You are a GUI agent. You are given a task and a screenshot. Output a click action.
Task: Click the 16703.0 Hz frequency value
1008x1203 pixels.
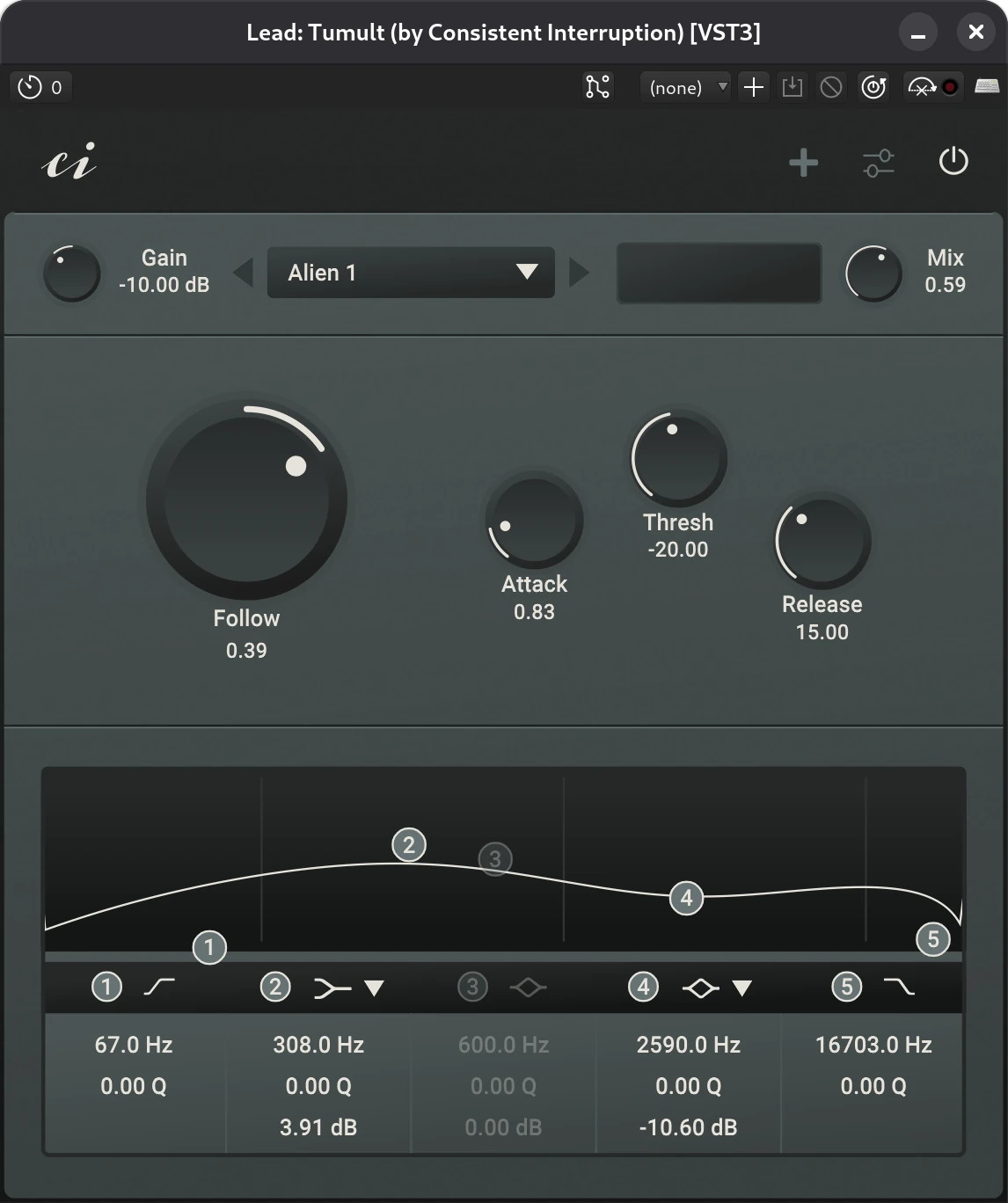(x=873, y=1045)
